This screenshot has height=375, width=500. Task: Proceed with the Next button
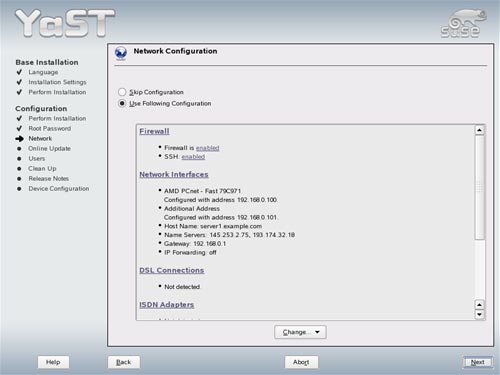[477, 362]
